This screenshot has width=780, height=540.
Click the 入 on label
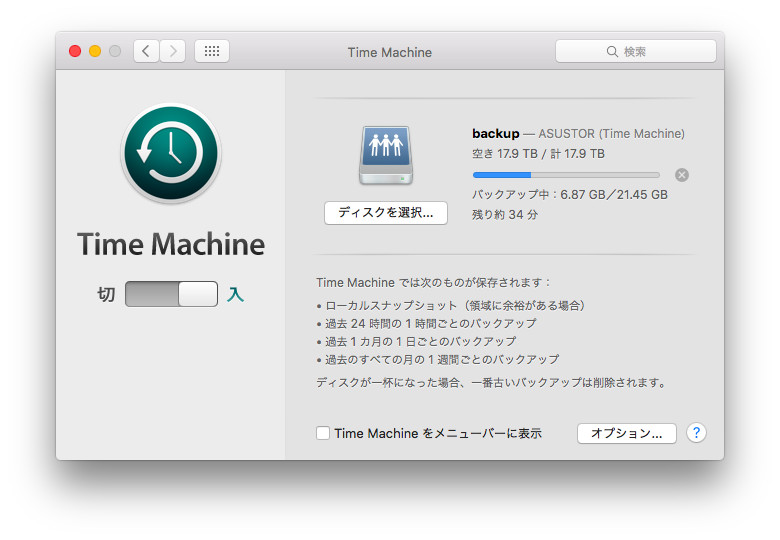coord(235,294)
